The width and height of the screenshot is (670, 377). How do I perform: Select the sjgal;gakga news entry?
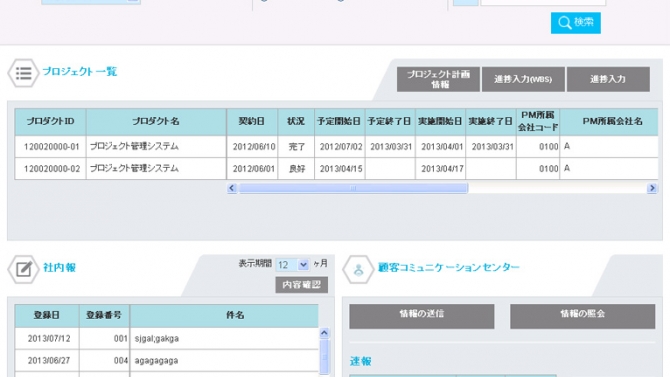(x=167, y=339)
